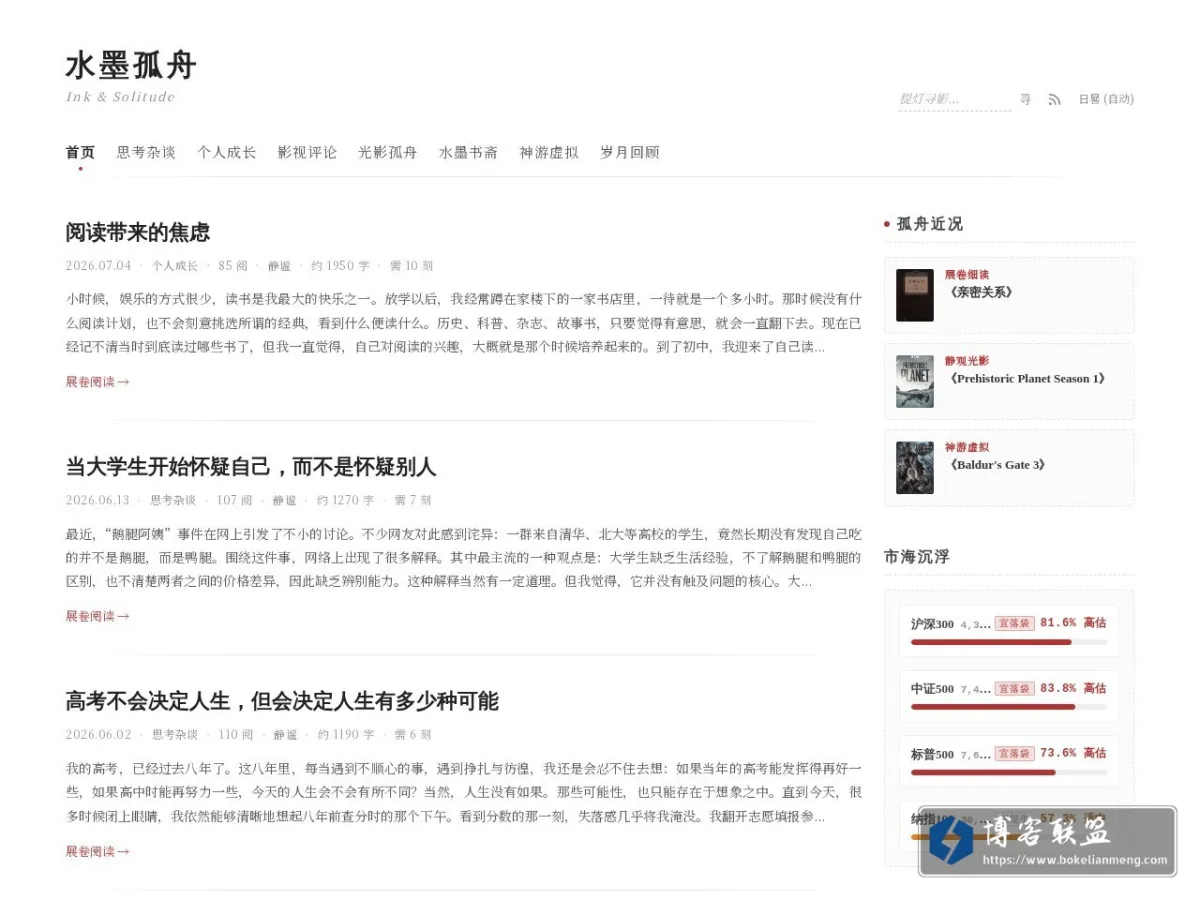Click the 展卷细读 label
This screenshot has height=900, width=1200.
(967, 275)
